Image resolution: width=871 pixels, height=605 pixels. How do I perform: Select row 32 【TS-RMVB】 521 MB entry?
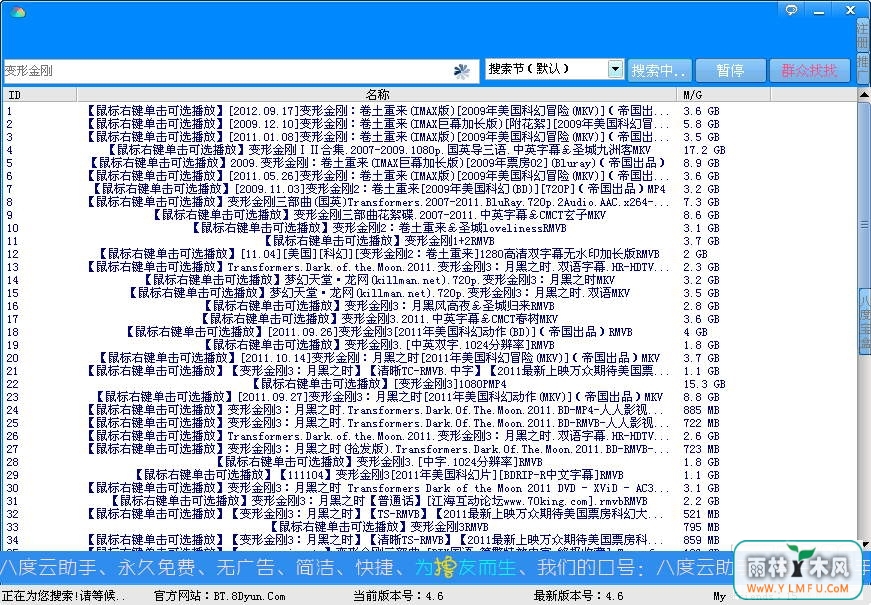point(430,514)
